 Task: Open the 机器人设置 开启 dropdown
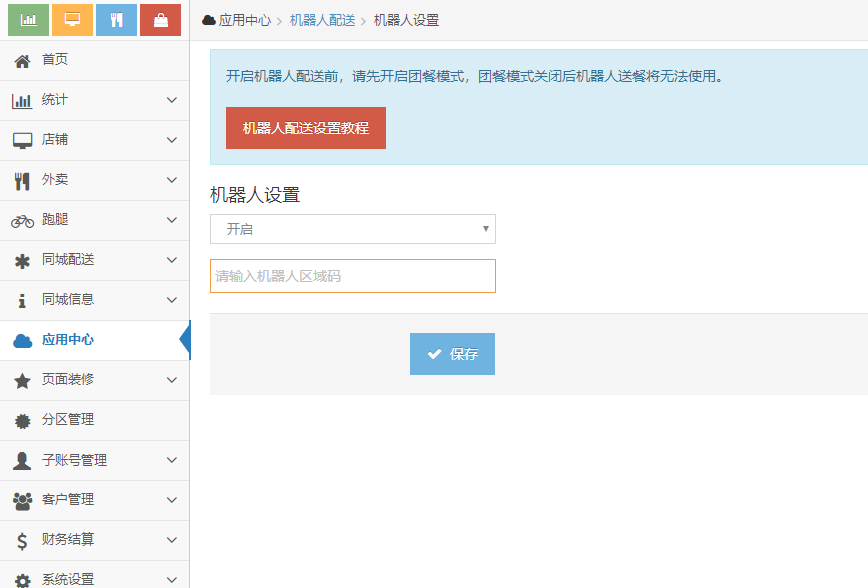pyautogui.click(x=352, y=229)
